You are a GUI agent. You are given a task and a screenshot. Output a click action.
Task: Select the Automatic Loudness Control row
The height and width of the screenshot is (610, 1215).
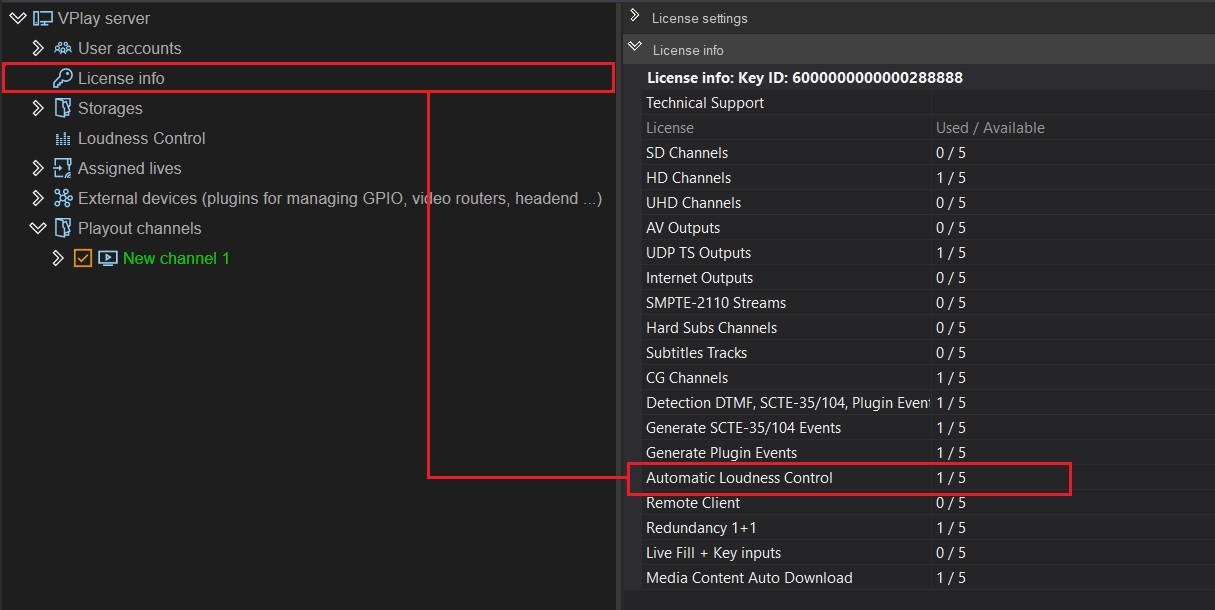pyautogui.click(x=928, y=478)
